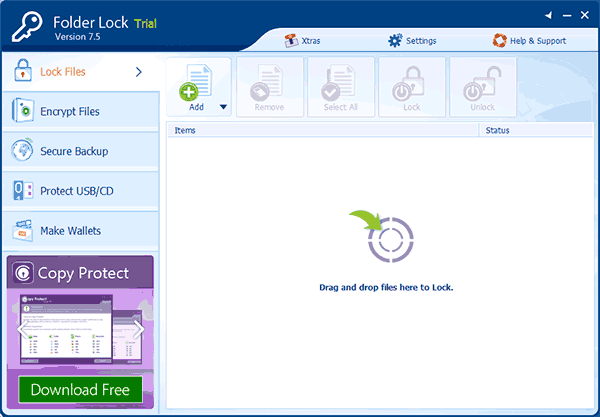The image size is (600, 417).
Task: Click the Copy Protect screenshot thumbnail
Action: [x=67, y=329]
